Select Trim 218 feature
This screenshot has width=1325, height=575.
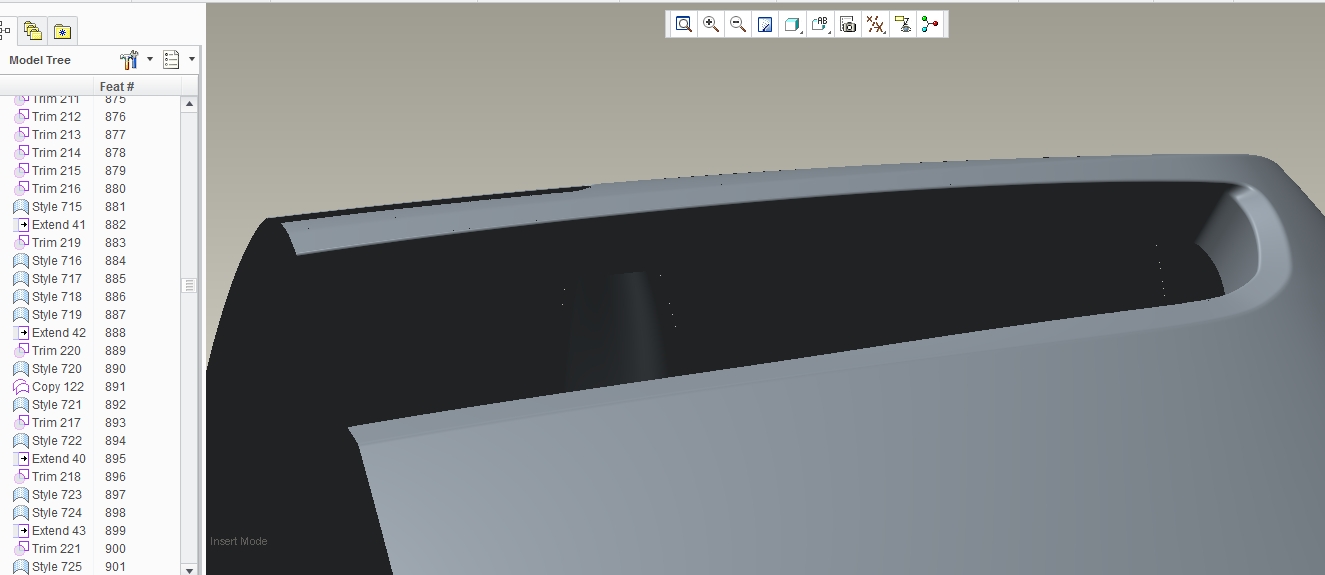click(x=56, y=477)
